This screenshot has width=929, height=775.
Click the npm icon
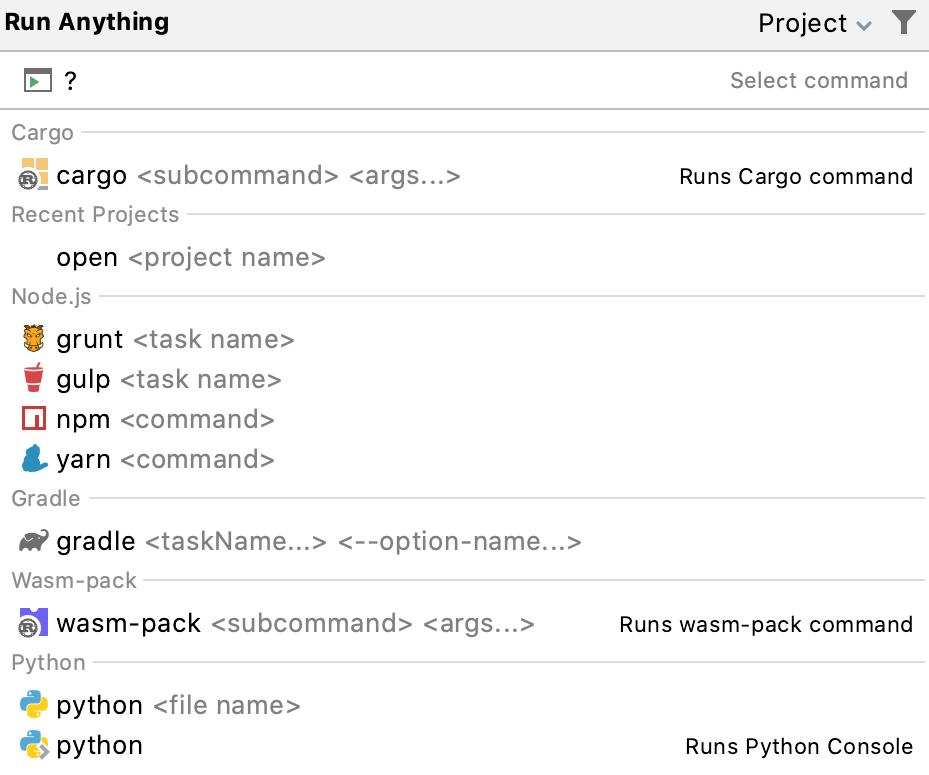tap(35, 419)
